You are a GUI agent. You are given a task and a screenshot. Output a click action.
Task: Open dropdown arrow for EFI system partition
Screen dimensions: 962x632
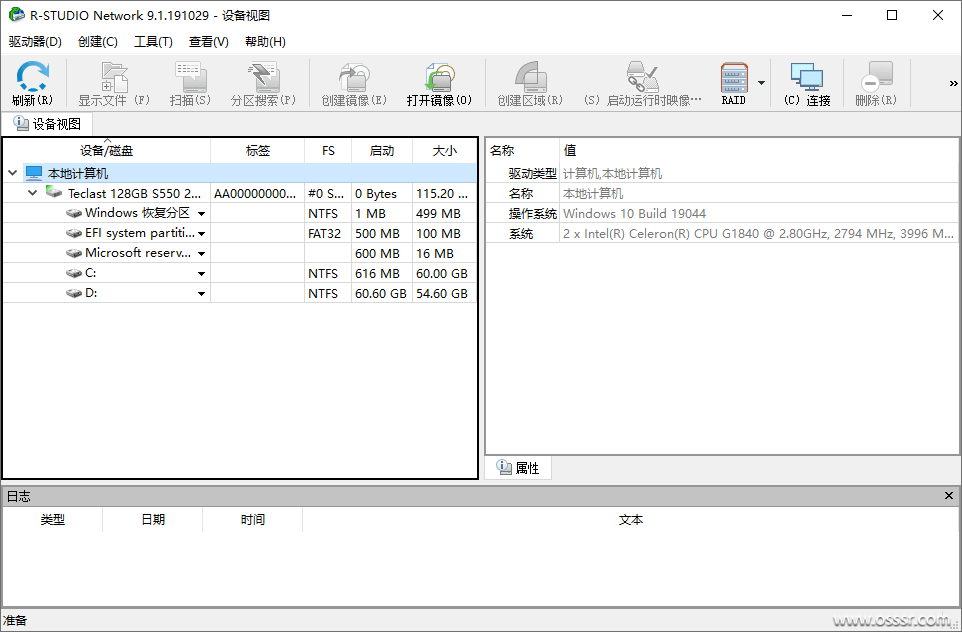coord(201,234)
